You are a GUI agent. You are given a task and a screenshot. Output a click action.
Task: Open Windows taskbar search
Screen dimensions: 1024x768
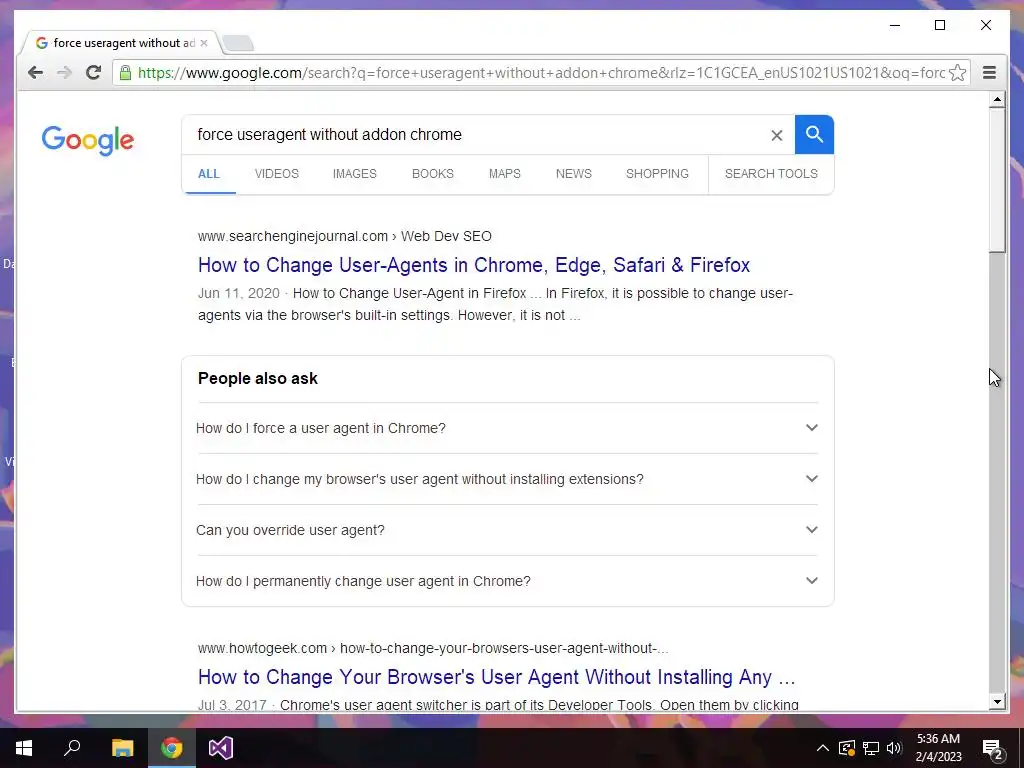pyautogui.click(x=72, y=748)
